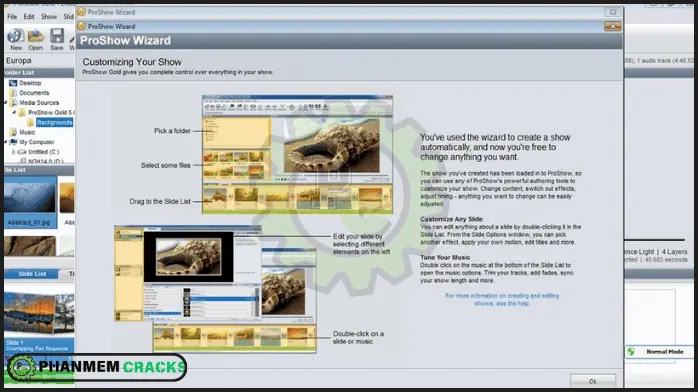Select the Music folder icon
The image size is (698, 392).
(x=13, y=132)
